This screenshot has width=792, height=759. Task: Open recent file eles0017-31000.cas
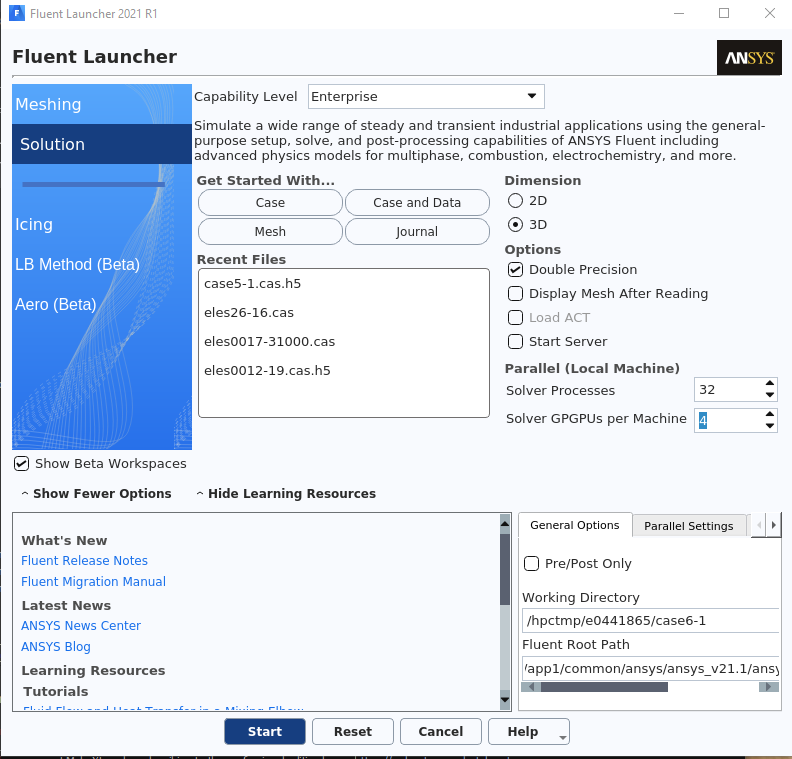point(269,342)
